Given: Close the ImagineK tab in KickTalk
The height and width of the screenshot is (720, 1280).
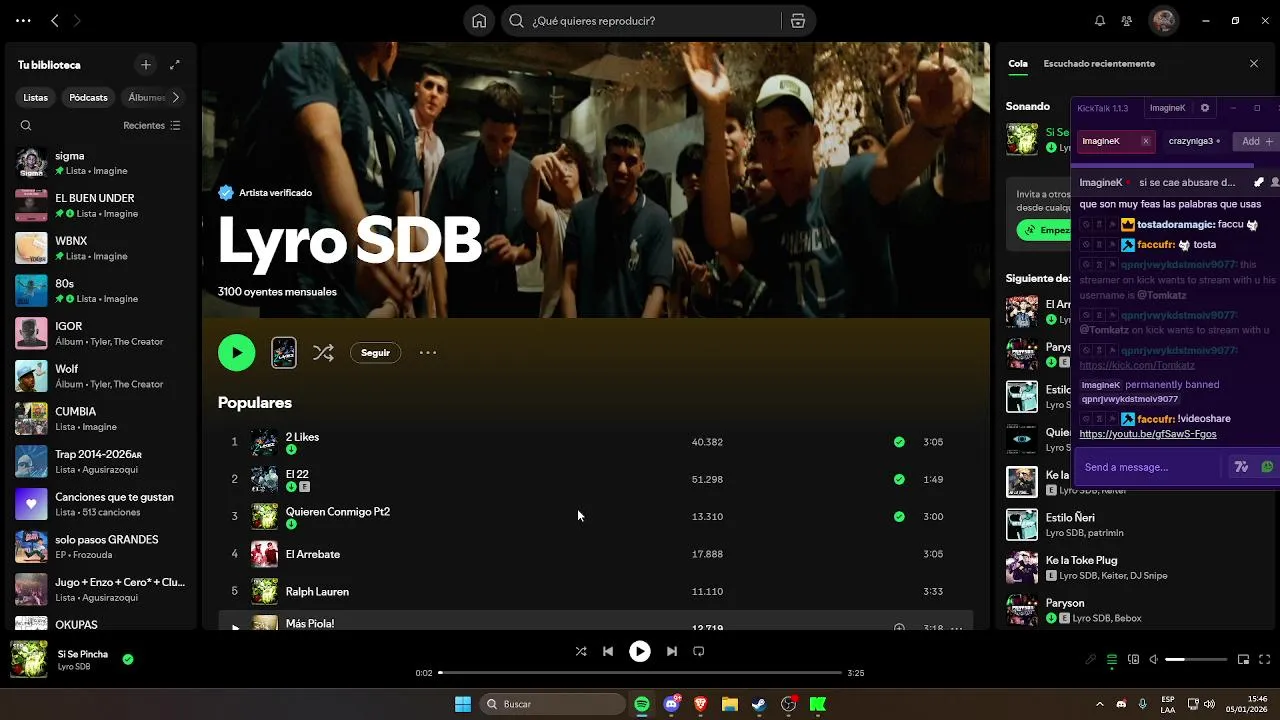Looking at the screenshot, I should click(x=1146, y=141).
